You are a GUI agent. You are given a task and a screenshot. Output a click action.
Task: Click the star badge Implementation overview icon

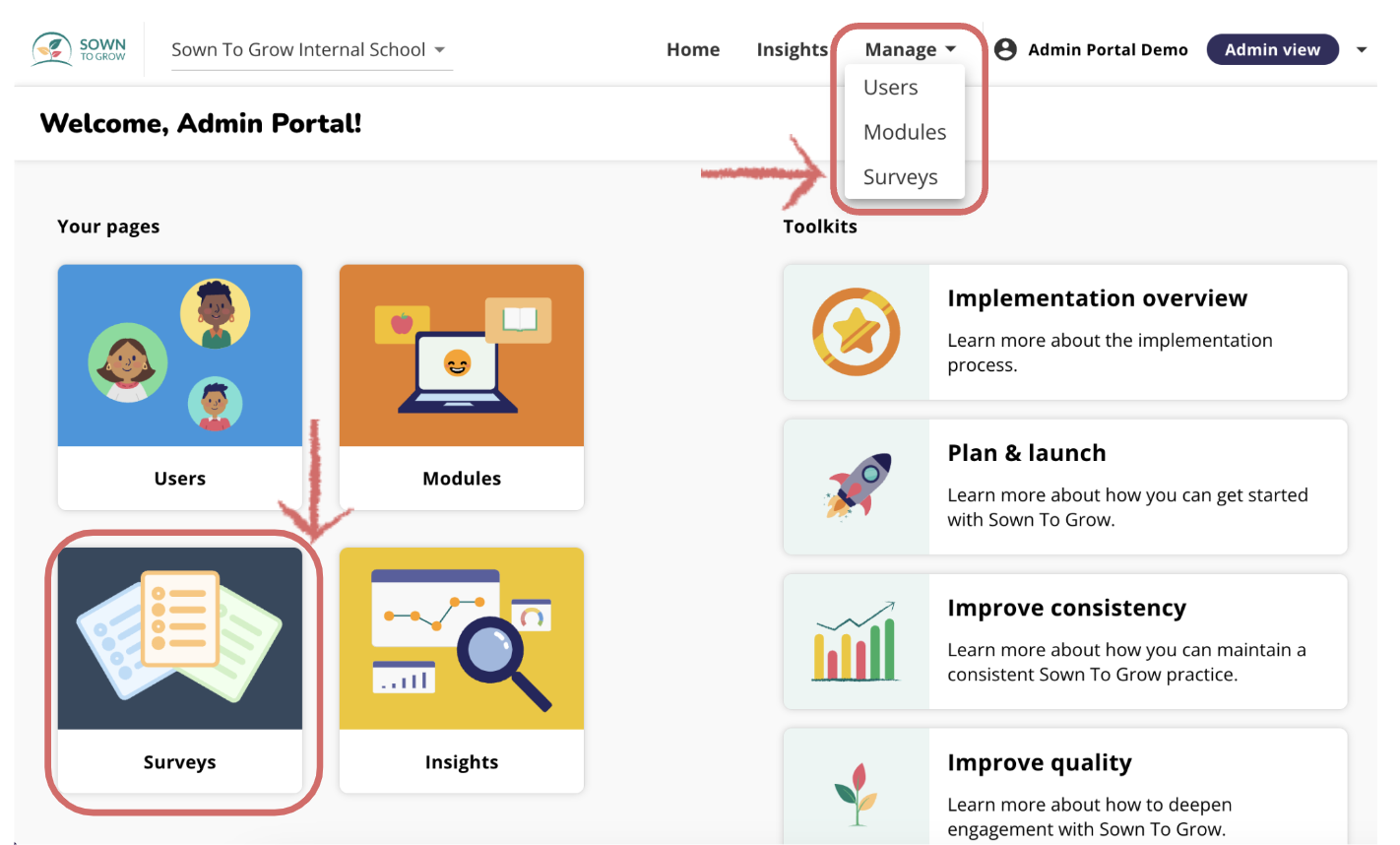coord(857,332)
